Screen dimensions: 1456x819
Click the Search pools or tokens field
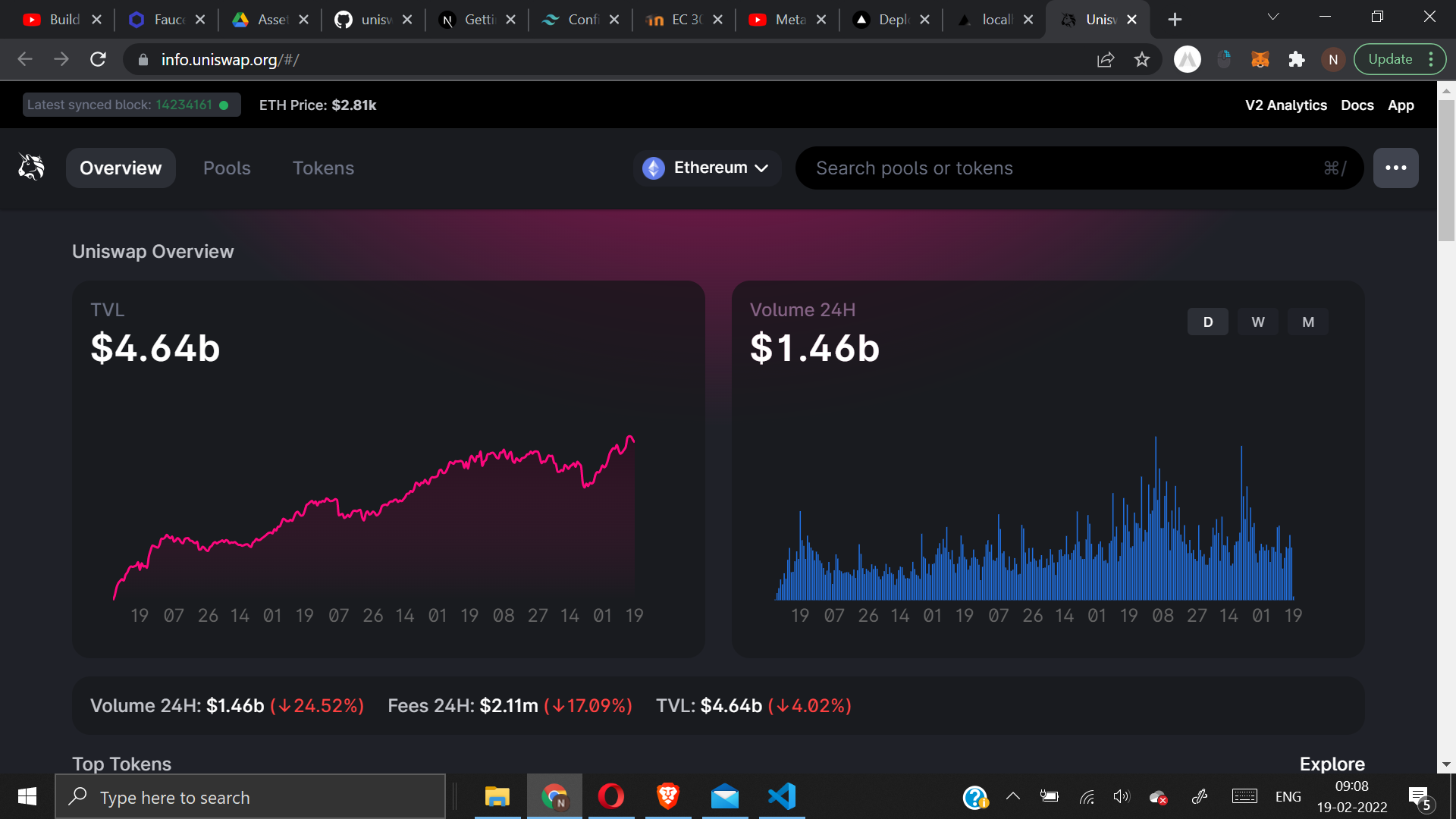coord(1062,168)
